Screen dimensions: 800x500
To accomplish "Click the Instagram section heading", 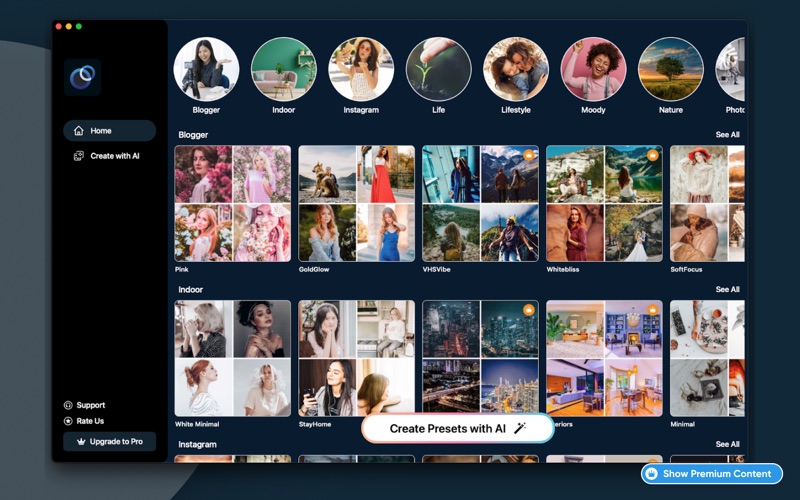I will click(x=197, y=444).
